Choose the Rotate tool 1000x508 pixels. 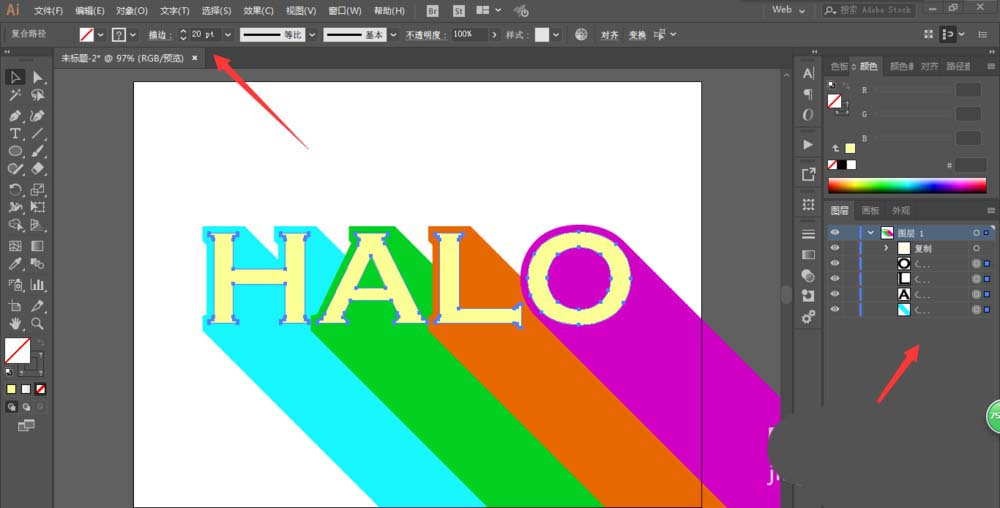pos(15,189)
